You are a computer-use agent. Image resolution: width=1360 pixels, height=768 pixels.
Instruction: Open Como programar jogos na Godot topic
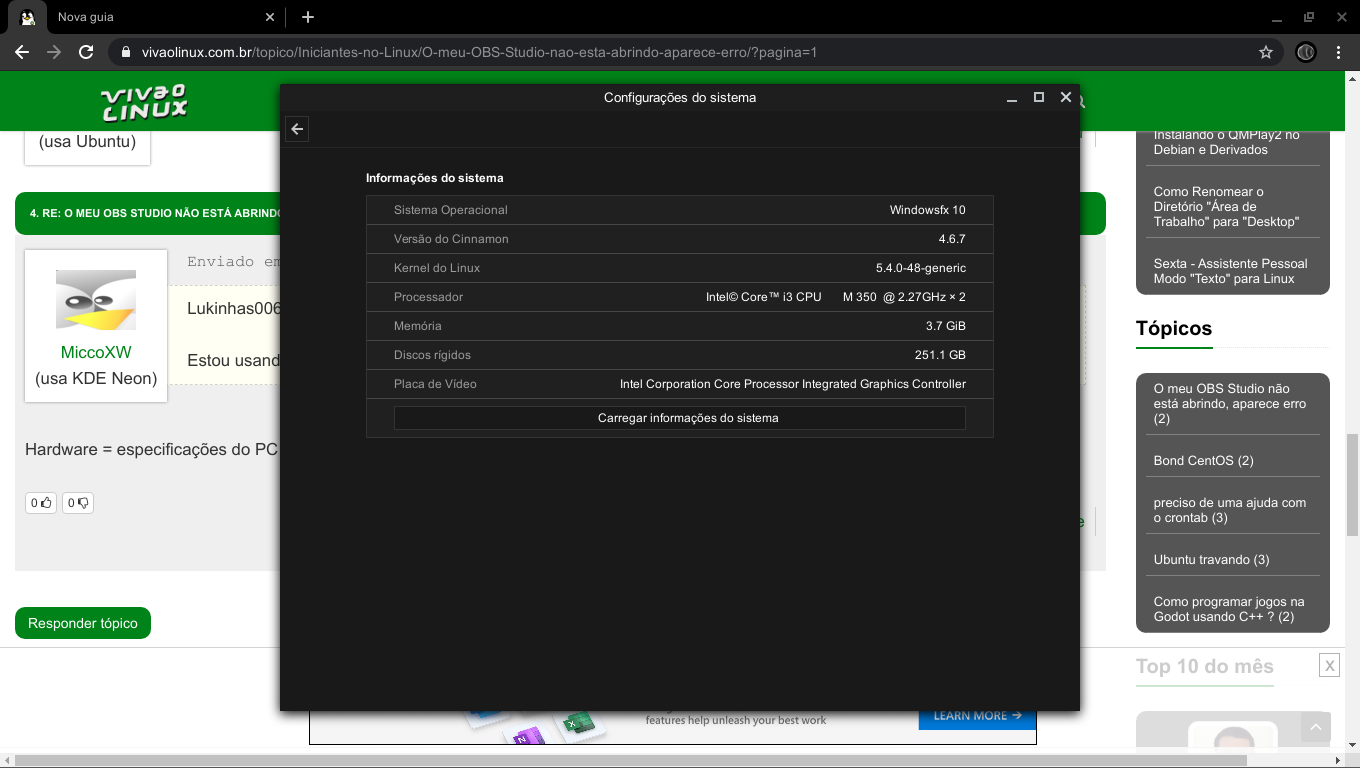1229,609
